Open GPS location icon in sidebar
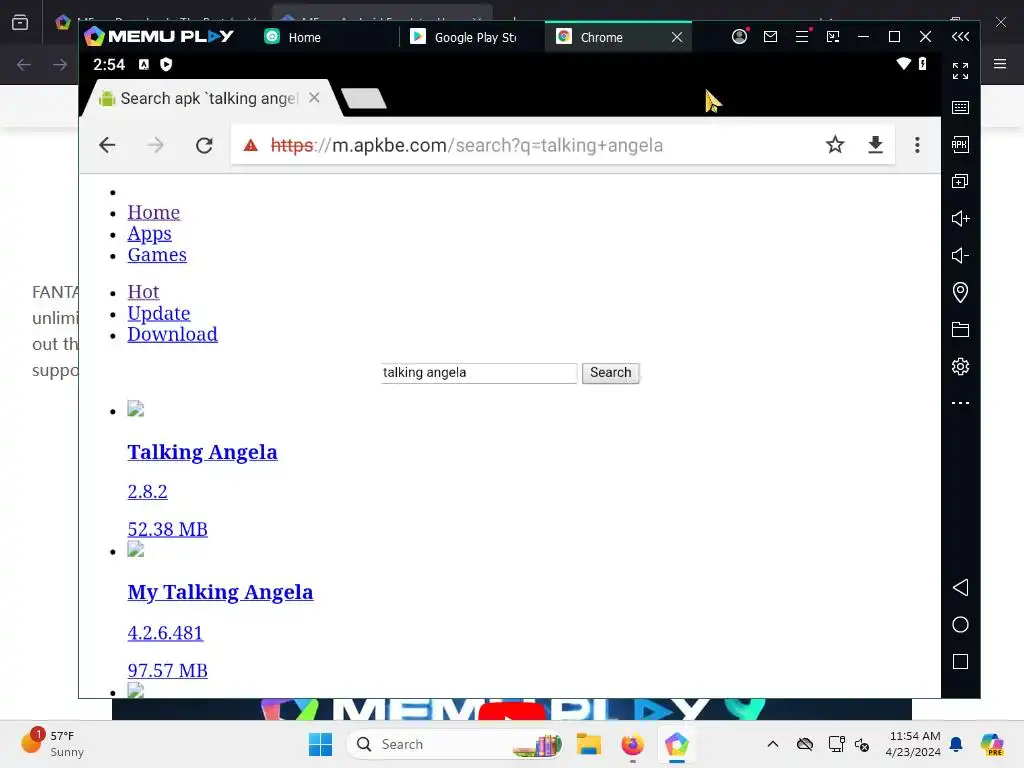 click(960, 292)
